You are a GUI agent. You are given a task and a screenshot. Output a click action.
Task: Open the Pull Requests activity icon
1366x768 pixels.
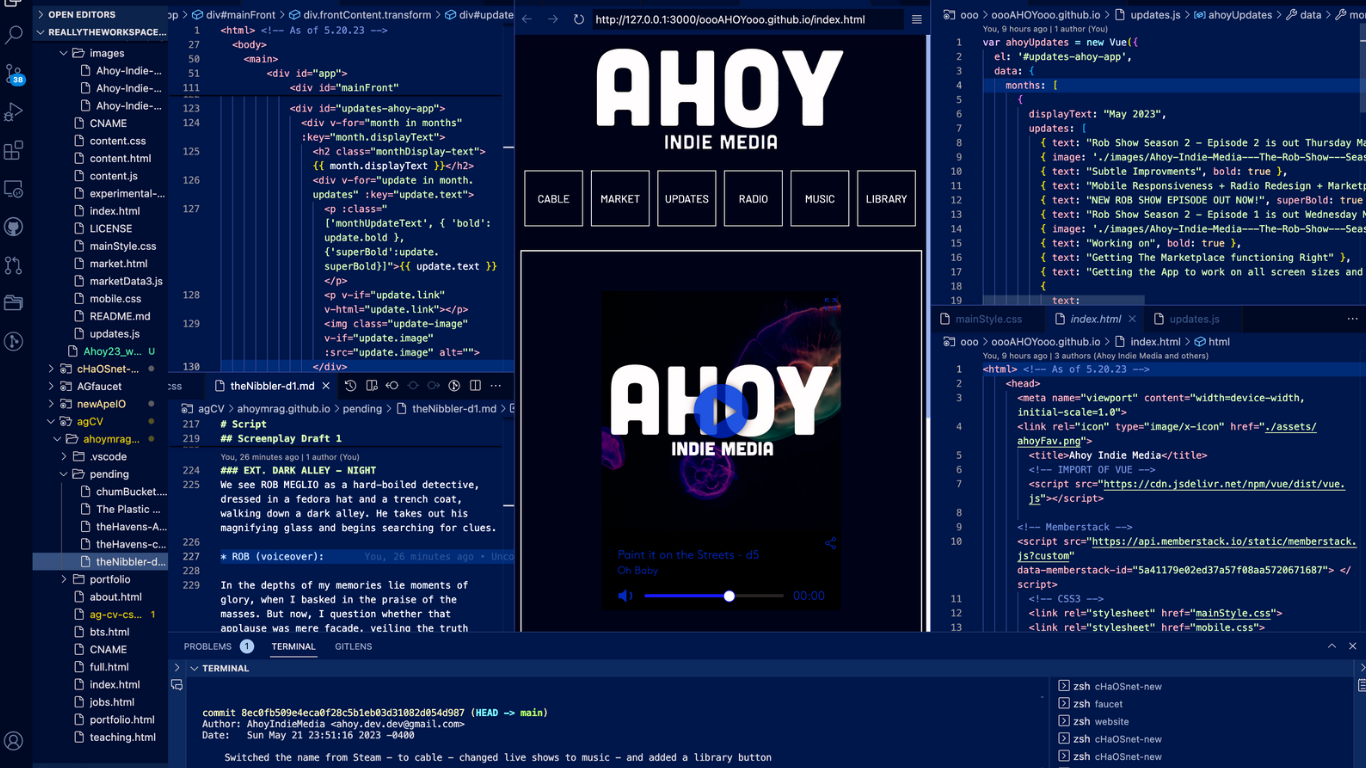click(x=14, y=265)
